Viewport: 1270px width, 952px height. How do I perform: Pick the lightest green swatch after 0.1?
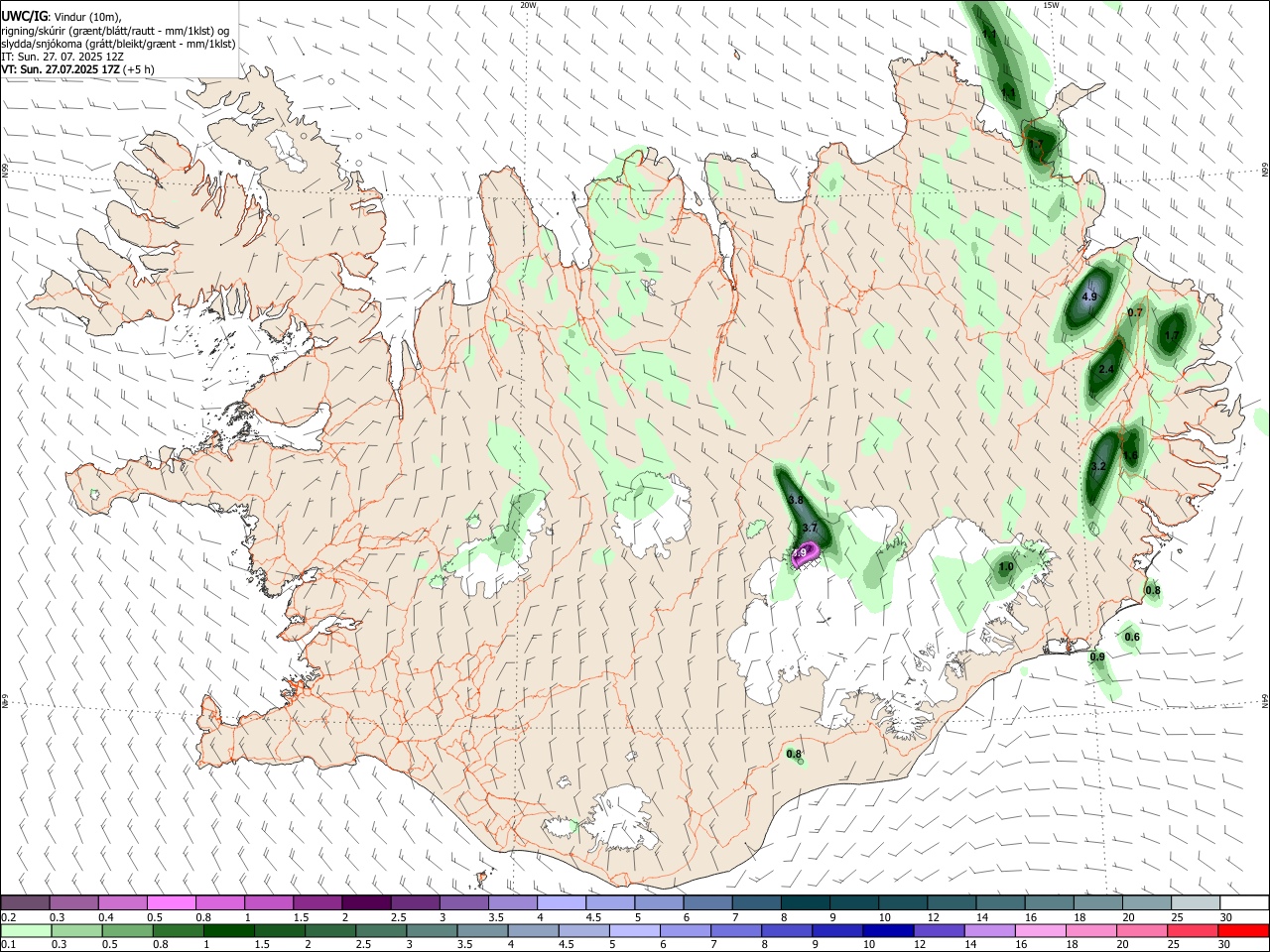click(25, 930)
